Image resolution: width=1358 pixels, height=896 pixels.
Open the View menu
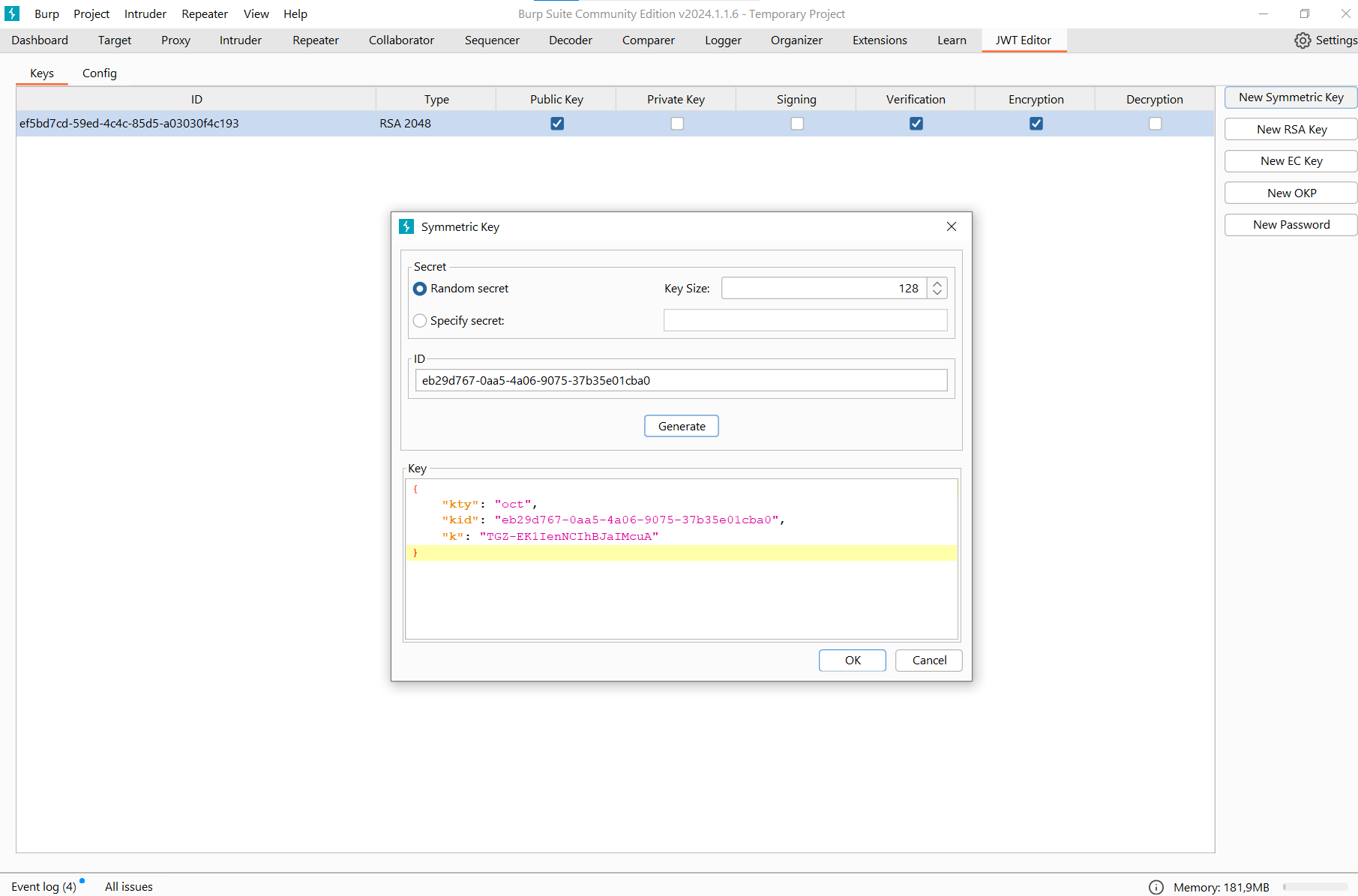pyautogui.click(x=256, y=14)
